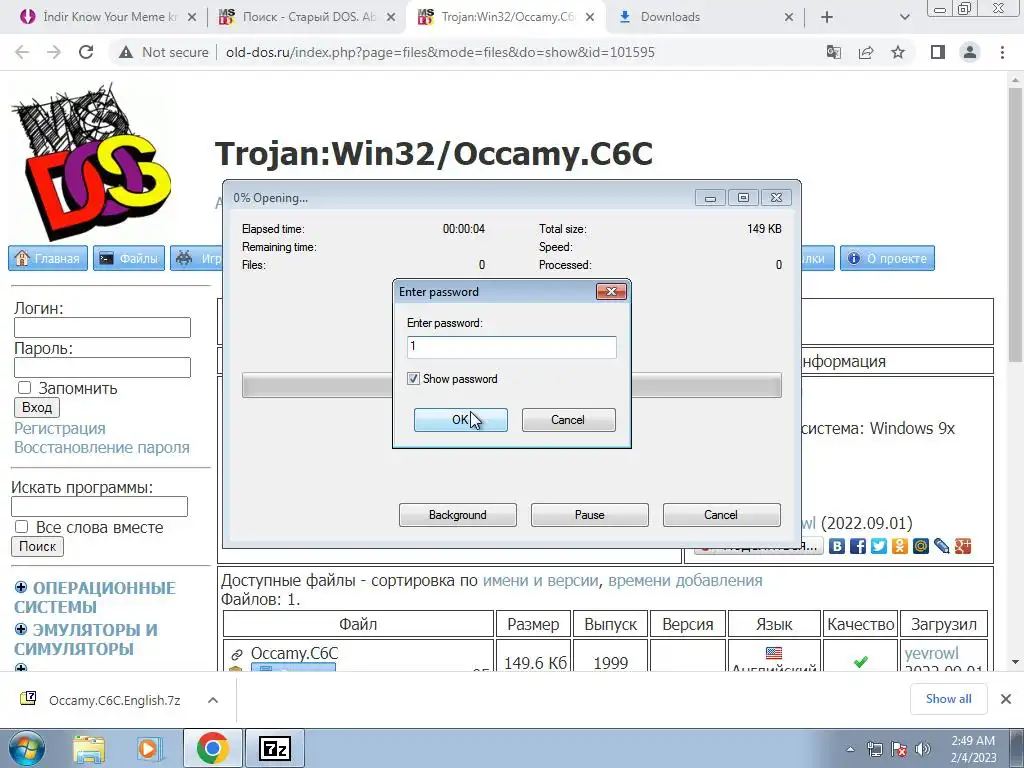Share on Mail.ru icon
Screen dimensions: 1024x768
pyautogui.click(x=920, y=546)
